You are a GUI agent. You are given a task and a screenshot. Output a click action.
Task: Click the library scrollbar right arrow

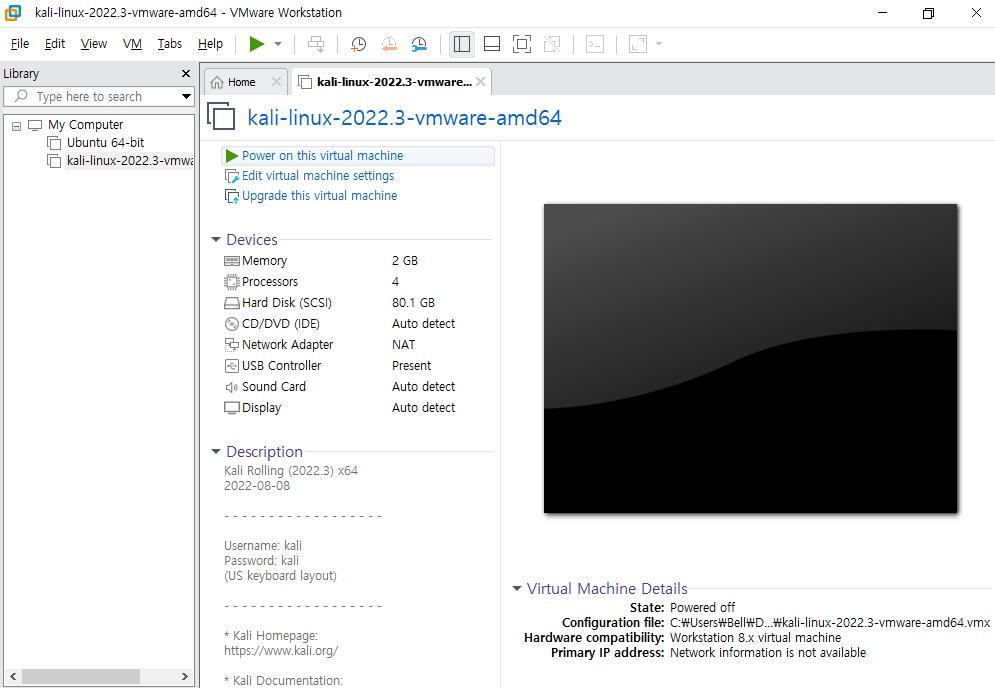coord(185,677)
